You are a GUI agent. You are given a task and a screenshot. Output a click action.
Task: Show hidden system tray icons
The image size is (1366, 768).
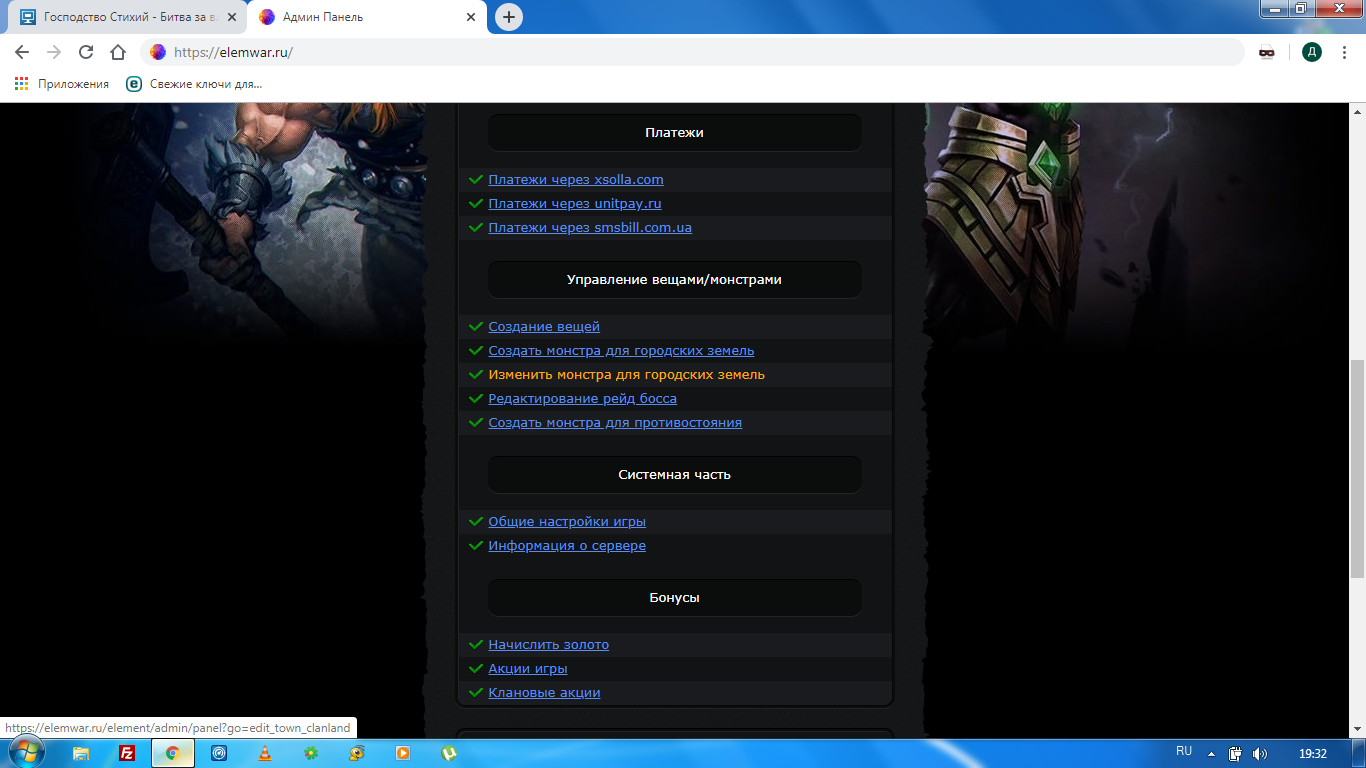click(1211, 754)
